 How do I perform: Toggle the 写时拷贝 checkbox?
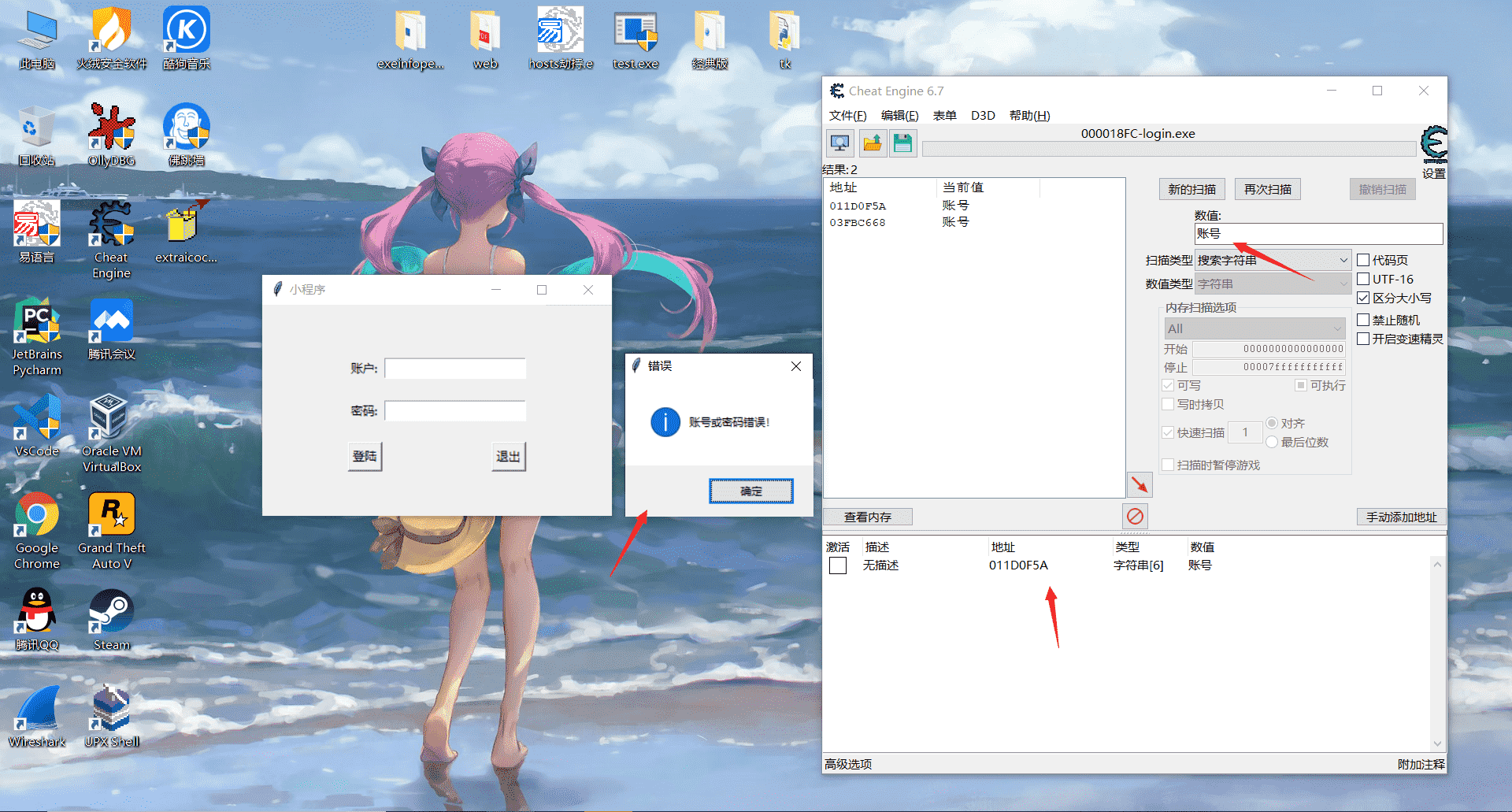point(1168,404)
